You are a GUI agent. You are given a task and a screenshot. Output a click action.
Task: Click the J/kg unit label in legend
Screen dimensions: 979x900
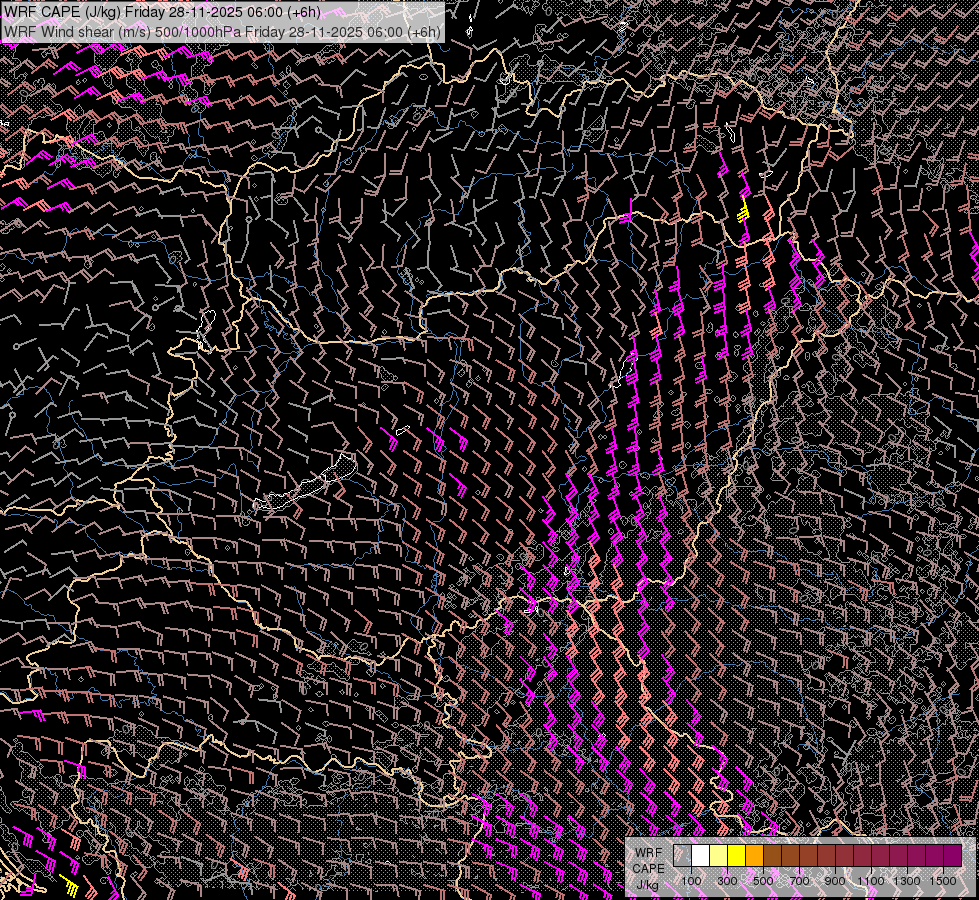(647, 884)
